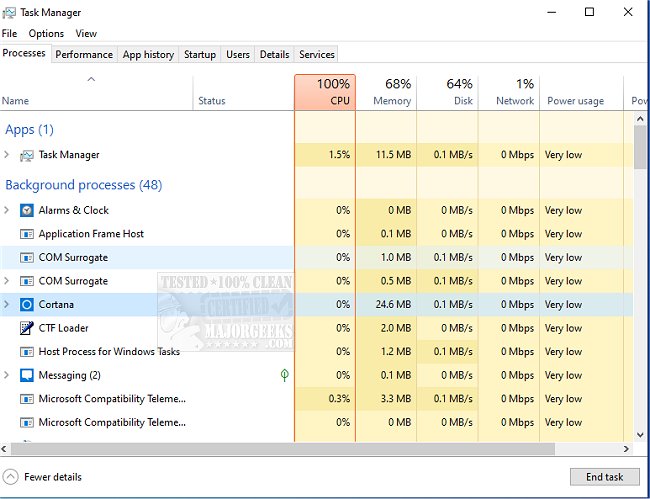Click the Task Manager title bar icon

[x=9, y=12]
